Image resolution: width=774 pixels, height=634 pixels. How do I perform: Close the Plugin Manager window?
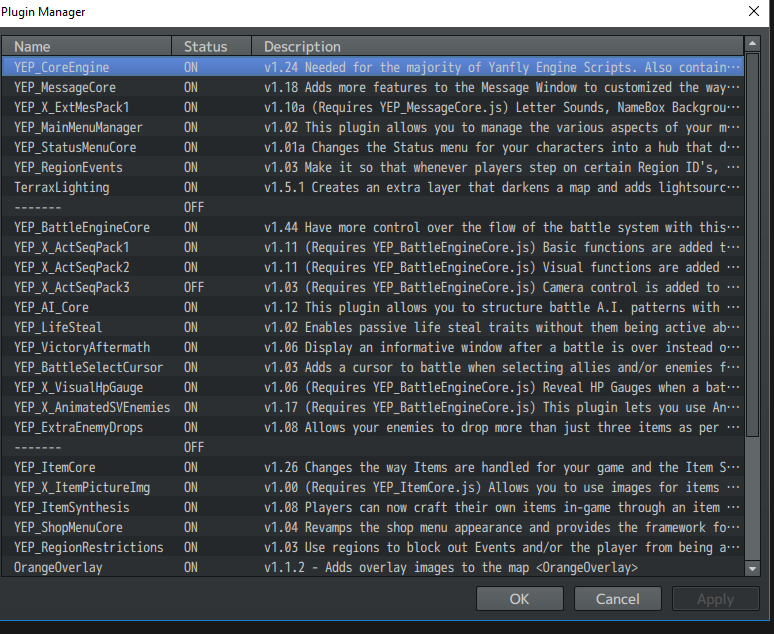click(753, 11)
